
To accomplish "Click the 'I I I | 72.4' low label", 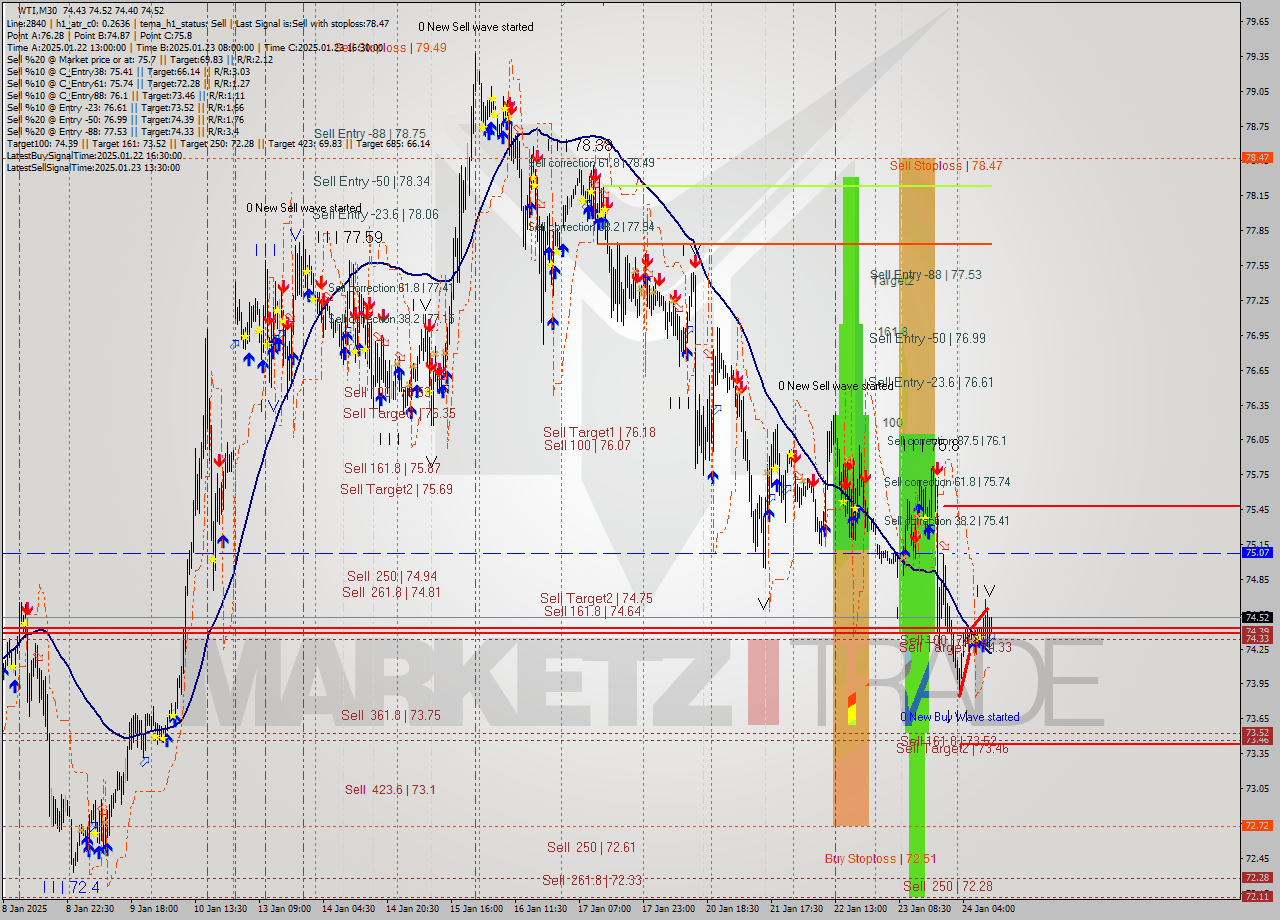I will tap(70, 887).
